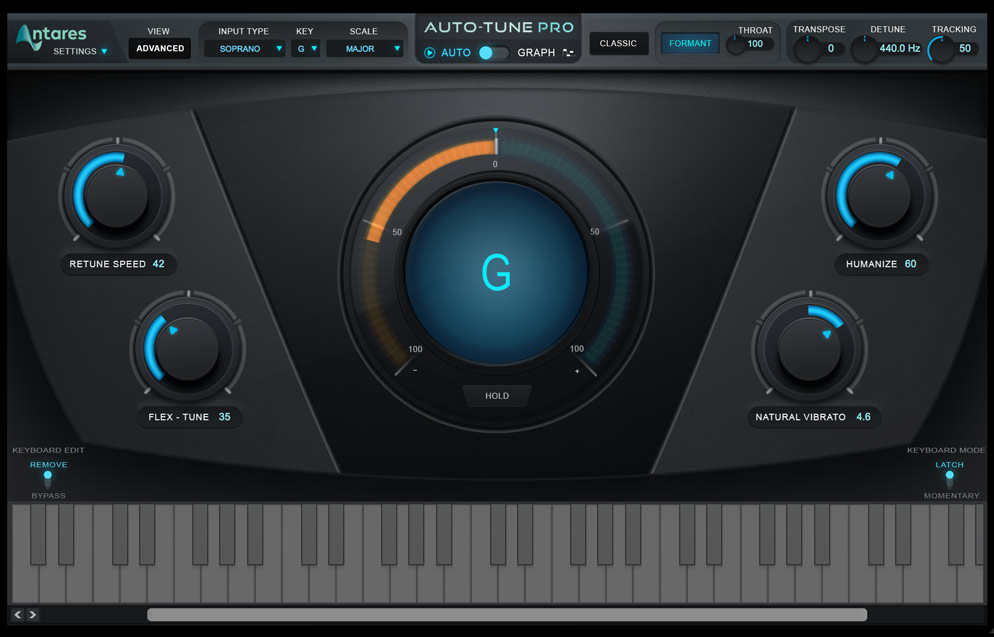Image resolution: width=994 pixels, height=637 pixels.
Task: Click the Flex-Tune value 35
Action: pos(224,416)
